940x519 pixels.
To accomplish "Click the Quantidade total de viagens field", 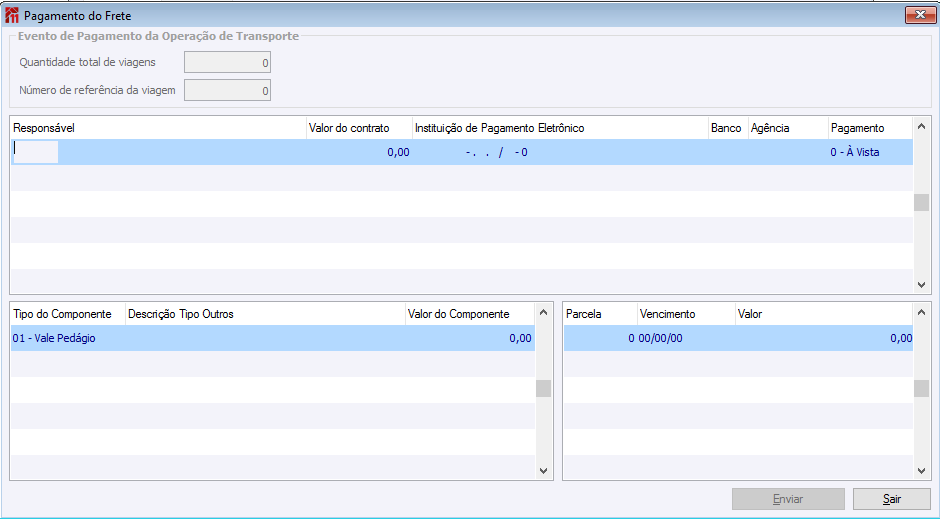I will [x=227, y=62].
